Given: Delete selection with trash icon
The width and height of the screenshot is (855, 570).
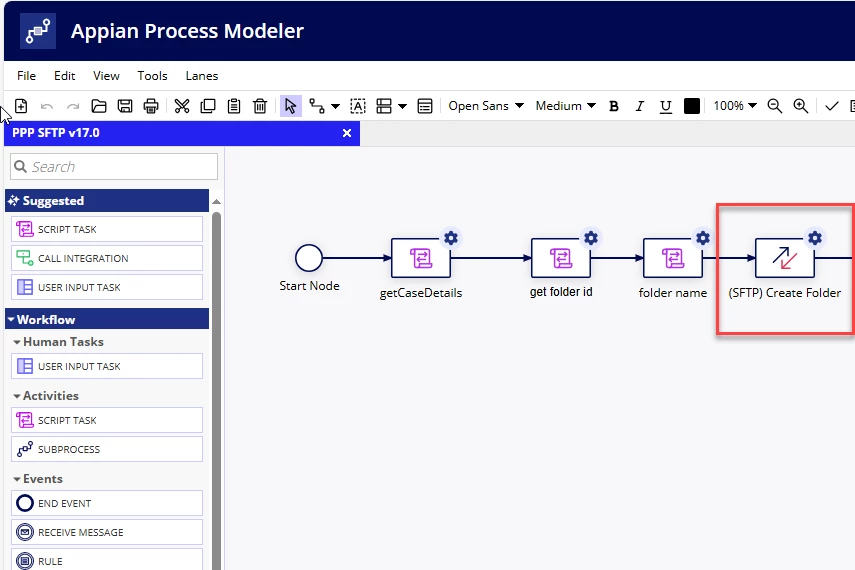Looking at the screenshot, I should 260,106.
